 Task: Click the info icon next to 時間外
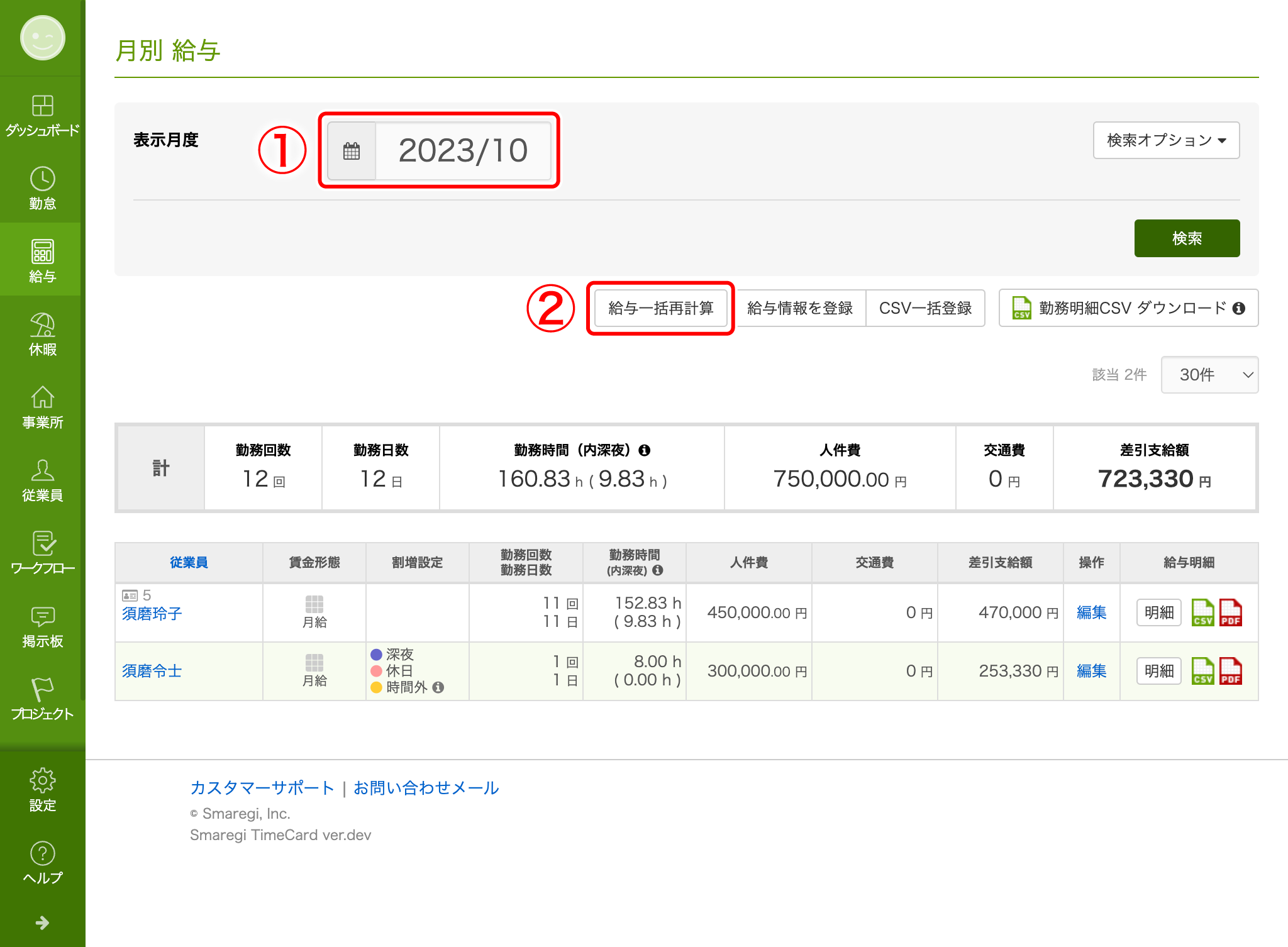pyautogui.click(x=438, y=687)
